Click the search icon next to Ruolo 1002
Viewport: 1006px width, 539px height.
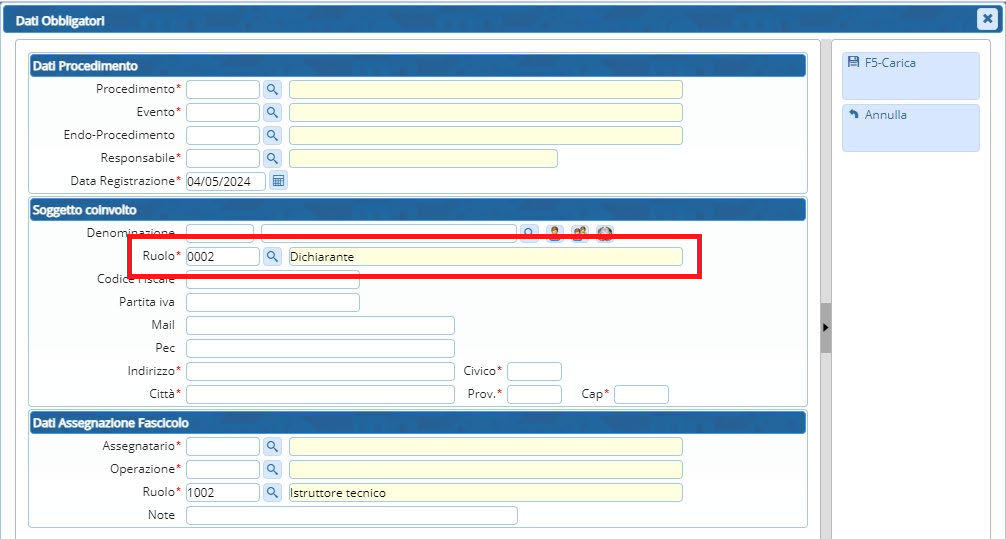click(272, 492)
